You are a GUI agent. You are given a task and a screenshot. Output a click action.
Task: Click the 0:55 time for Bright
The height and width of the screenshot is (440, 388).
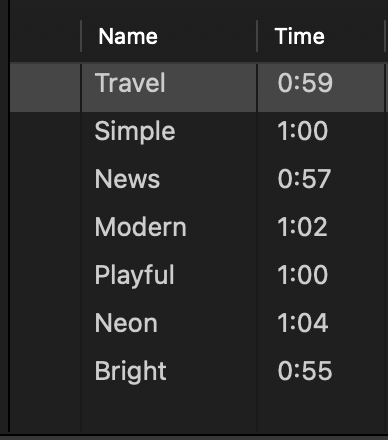305,371
